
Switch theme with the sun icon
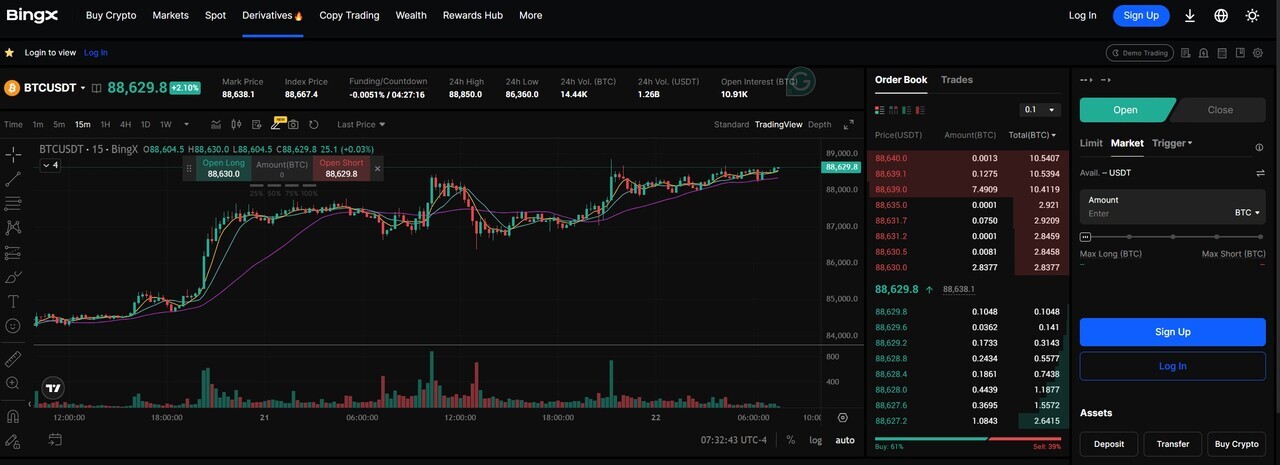coord(1252,15)
